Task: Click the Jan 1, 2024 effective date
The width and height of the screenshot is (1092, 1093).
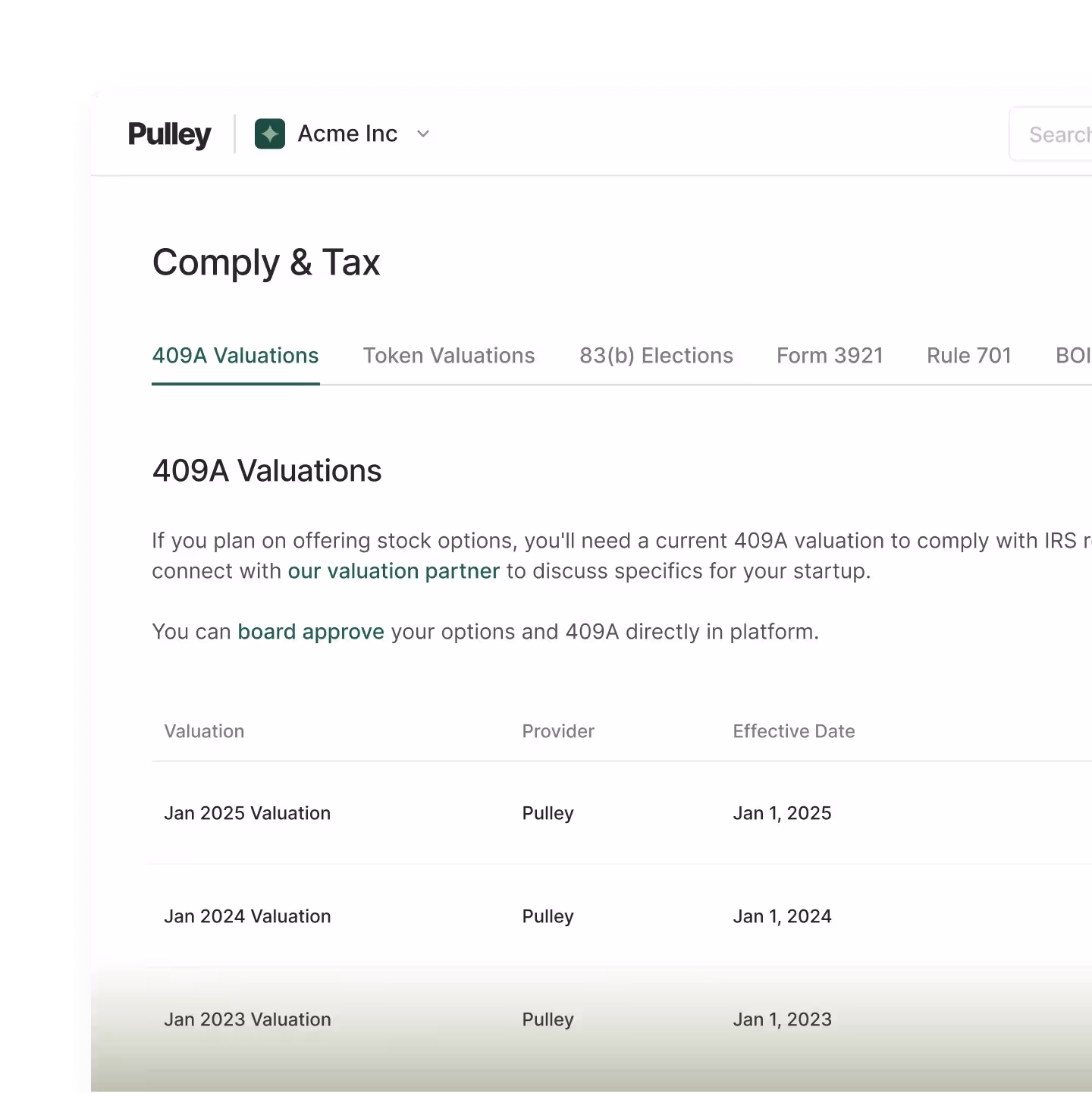Action: [782, 916]
